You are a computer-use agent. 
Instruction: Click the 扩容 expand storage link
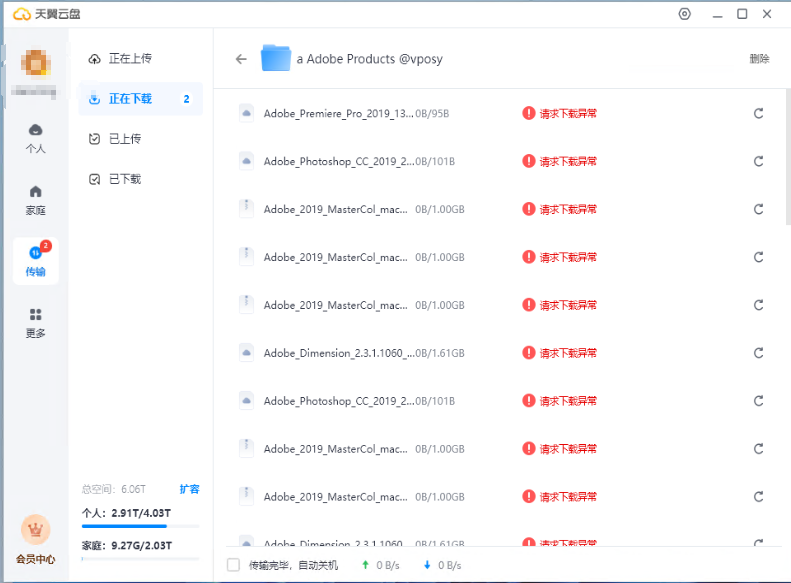(x=190, y=489)
